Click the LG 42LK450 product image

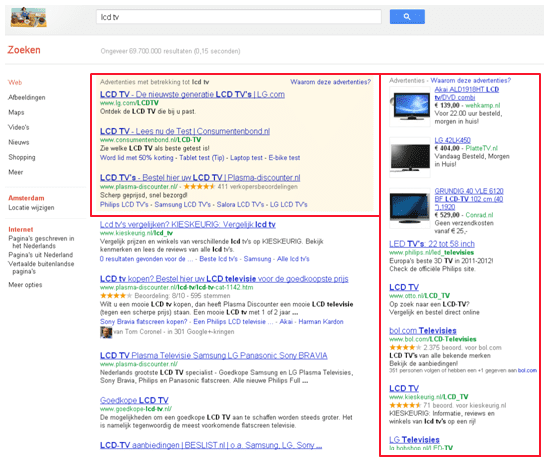pyautogui.click(x=410, y=157)
